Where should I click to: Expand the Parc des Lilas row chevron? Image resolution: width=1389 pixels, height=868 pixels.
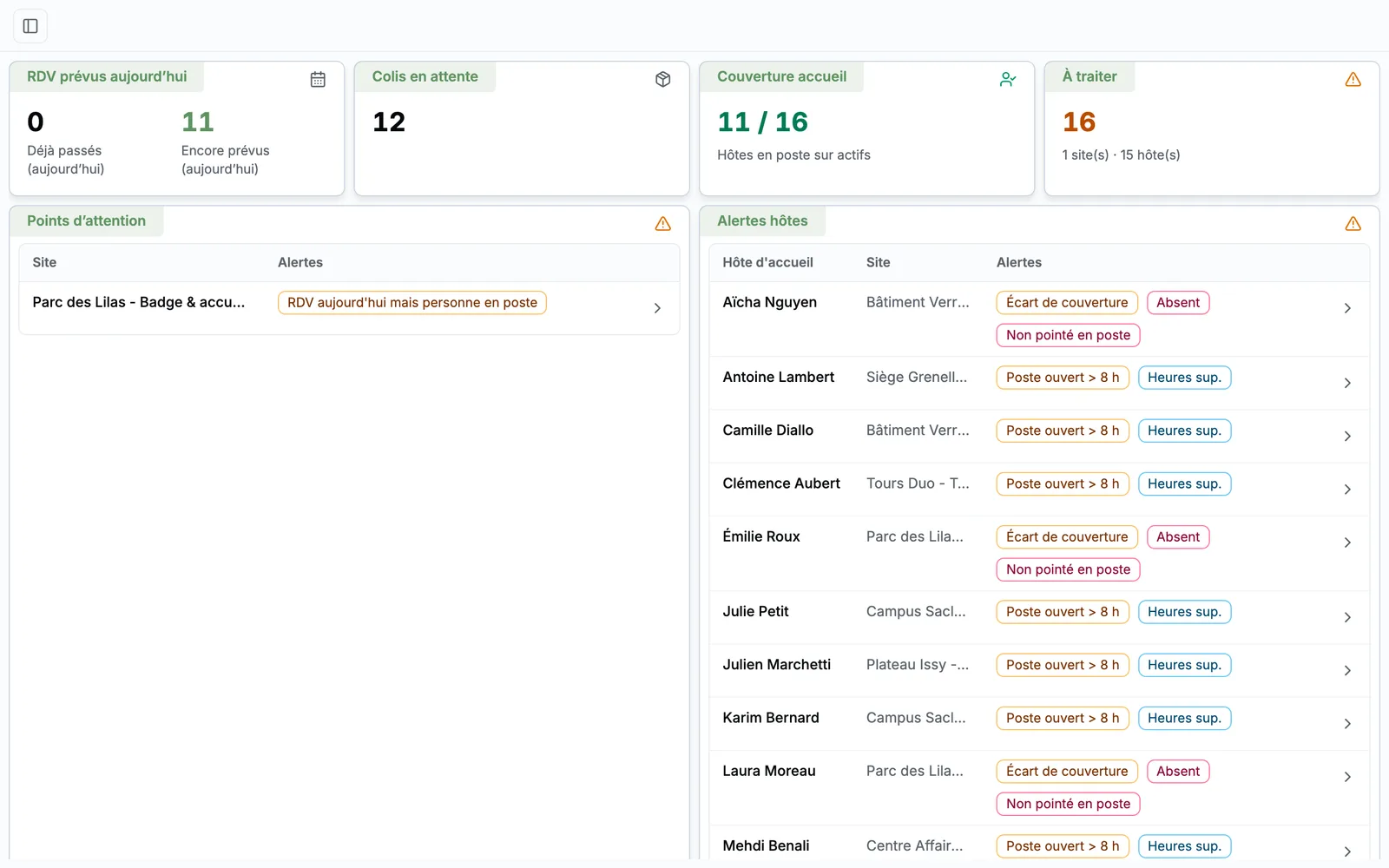click(657, 308)
